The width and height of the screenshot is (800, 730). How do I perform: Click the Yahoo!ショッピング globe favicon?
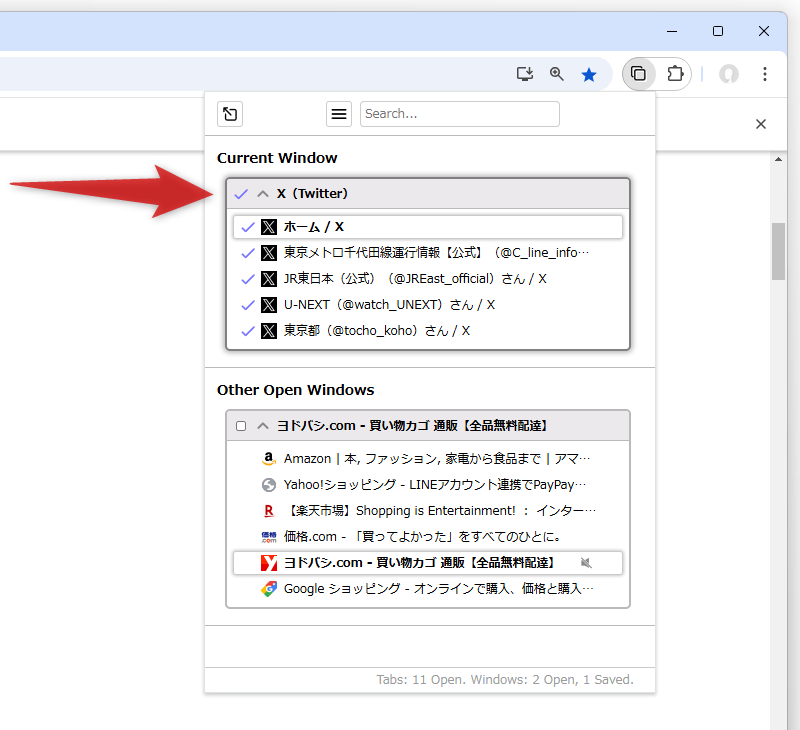pyautogui.click(x=269, y=485)
